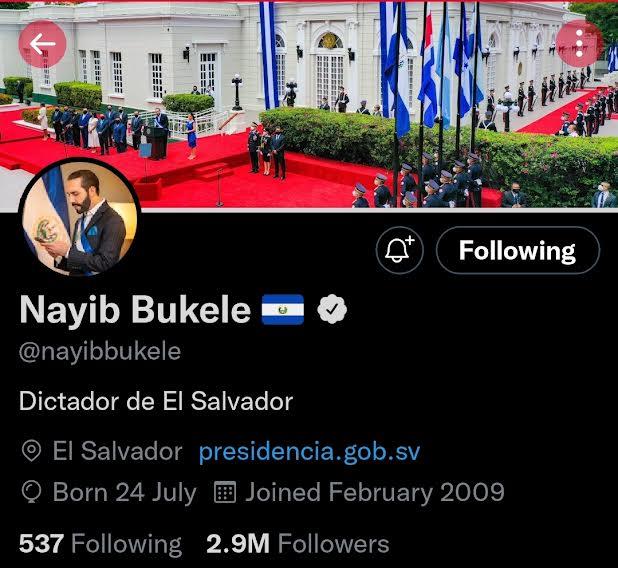Tap the location pin icon

[x=31, y=451]
